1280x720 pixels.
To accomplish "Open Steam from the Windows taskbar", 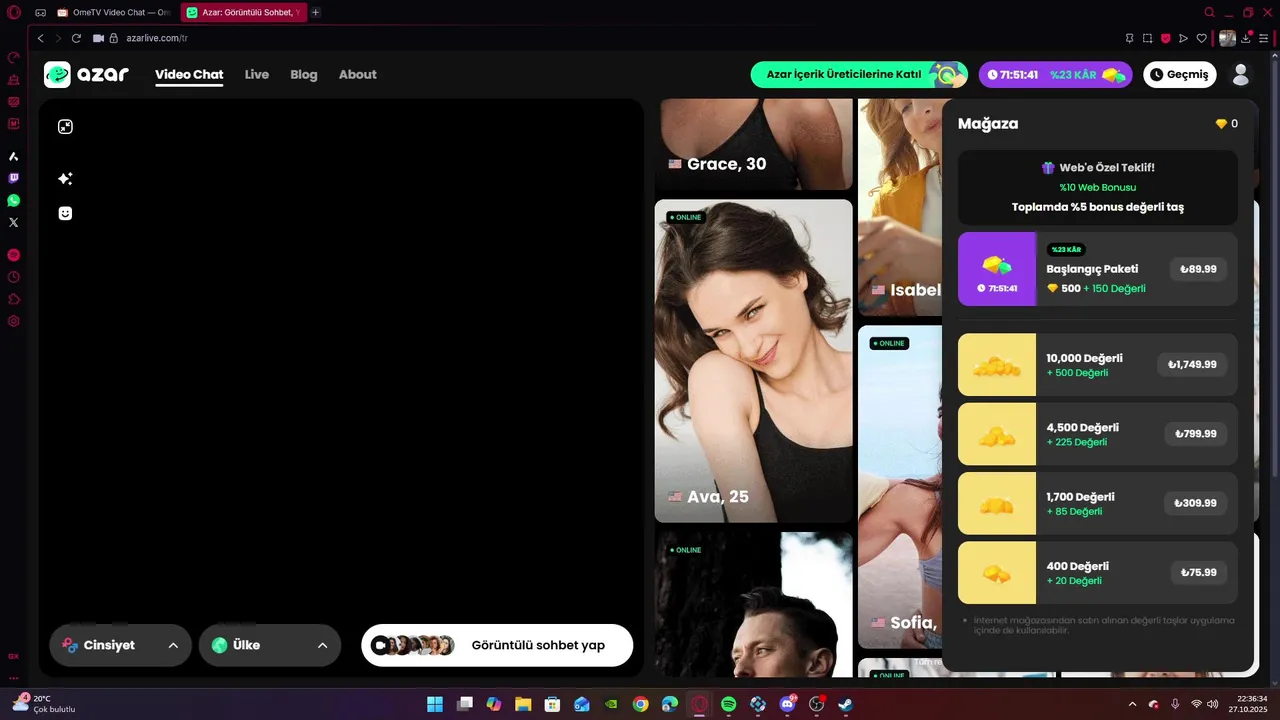I will (846, 704).
